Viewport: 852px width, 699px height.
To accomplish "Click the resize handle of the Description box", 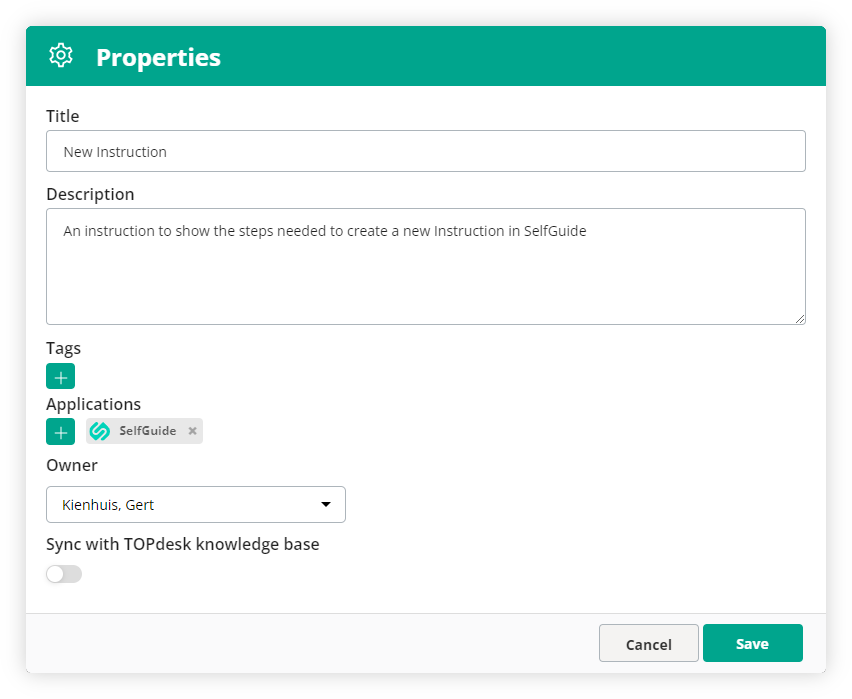I will (801, 318).
